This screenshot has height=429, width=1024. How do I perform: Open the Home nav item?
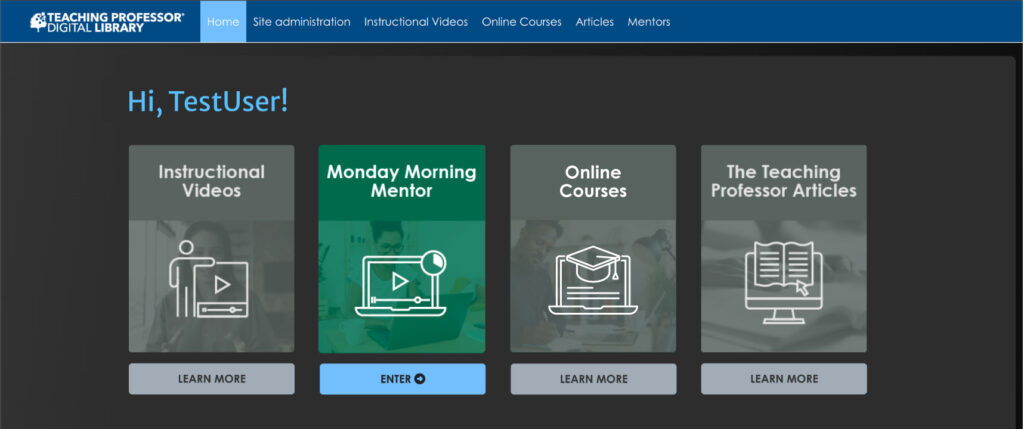pyautogui.click(x=223, y=22)
